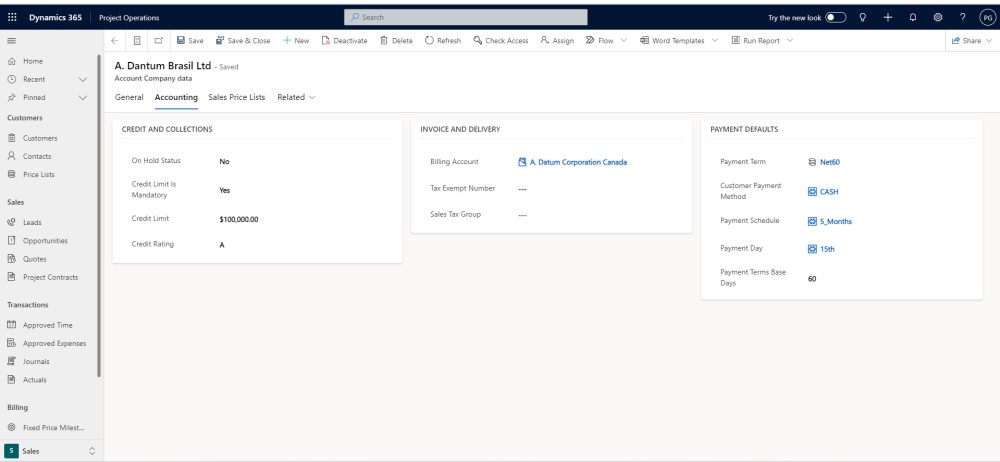Click the plus quick create icon

(888, 18)
